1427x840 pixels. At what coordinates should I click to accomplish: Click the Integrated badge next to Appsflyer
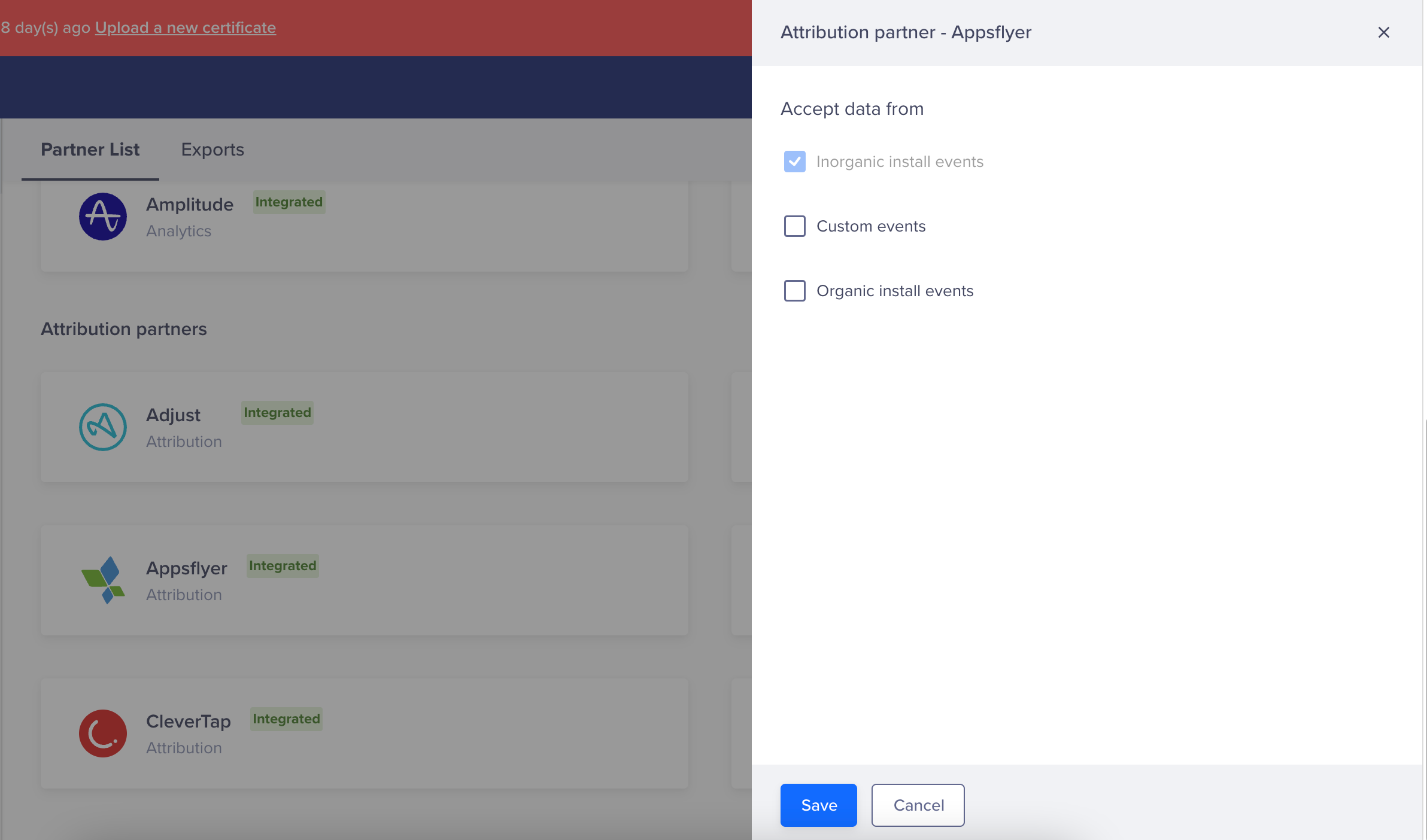(283, 566)
